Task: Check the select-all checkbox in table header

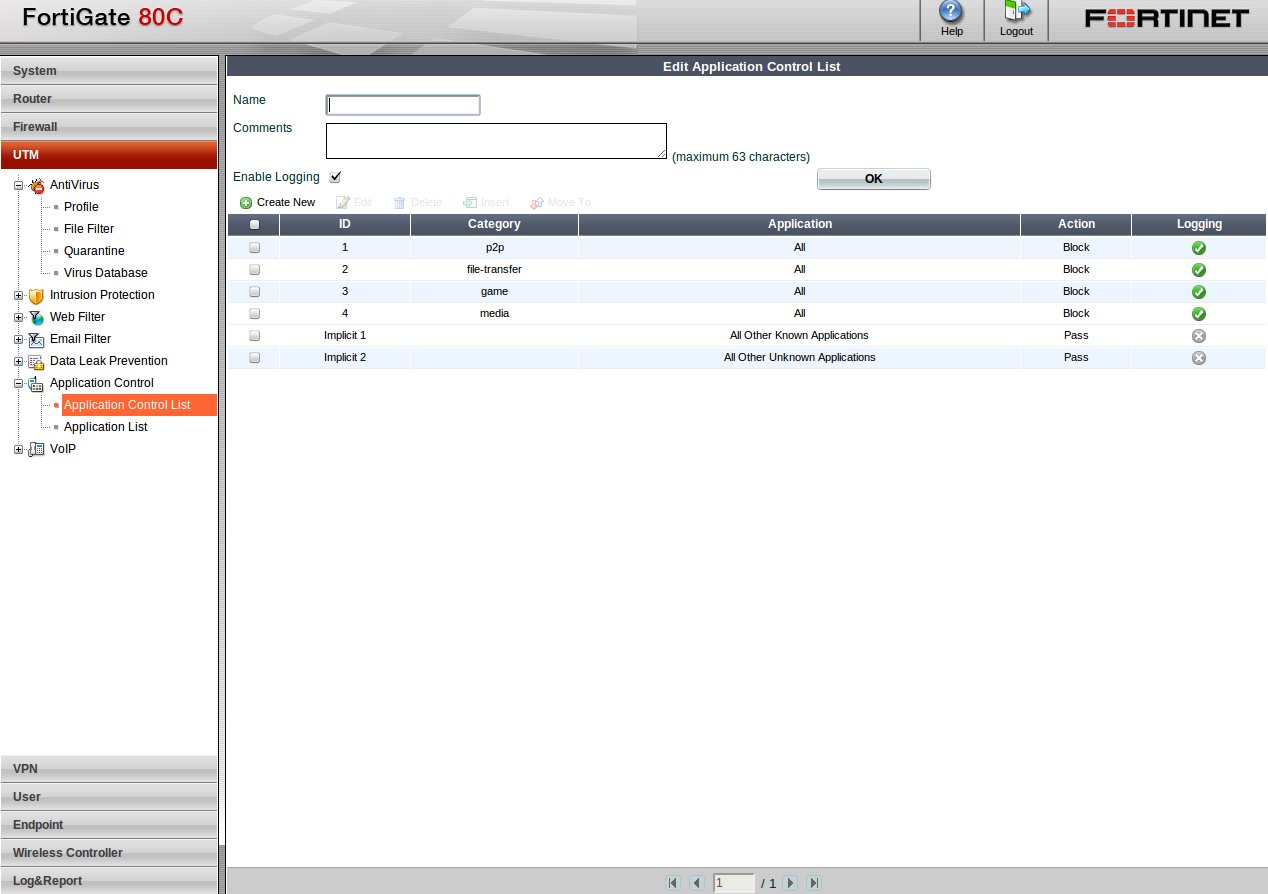Action: tap(253, 224)
